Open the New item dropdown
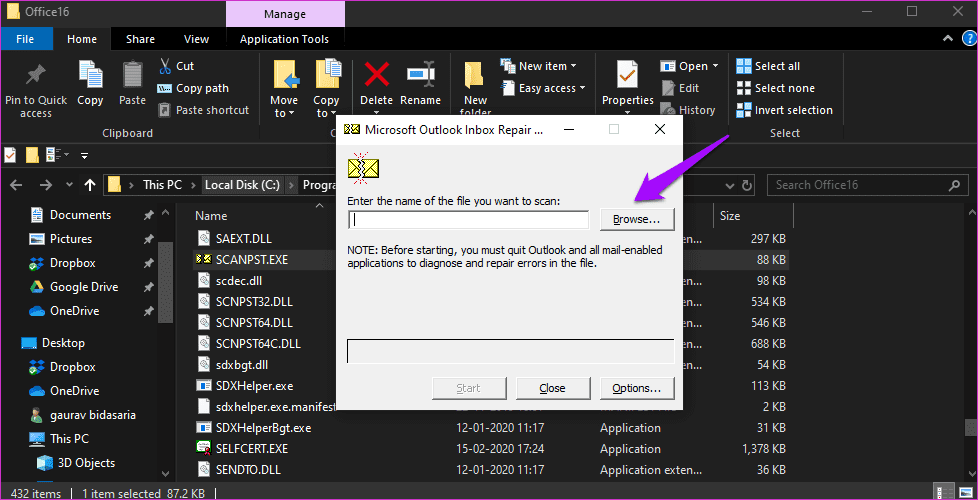The image size is (978, 500). click(539, 66)
